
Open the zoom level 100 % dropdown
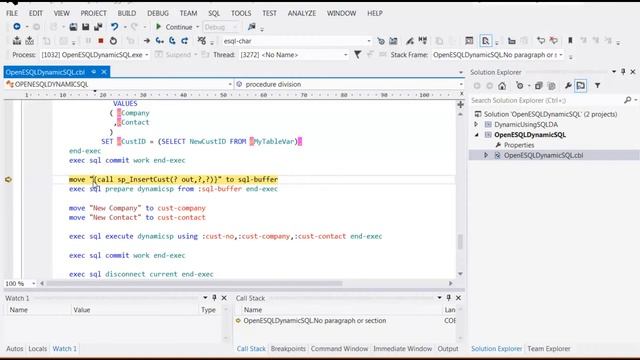tap(33, 283)
